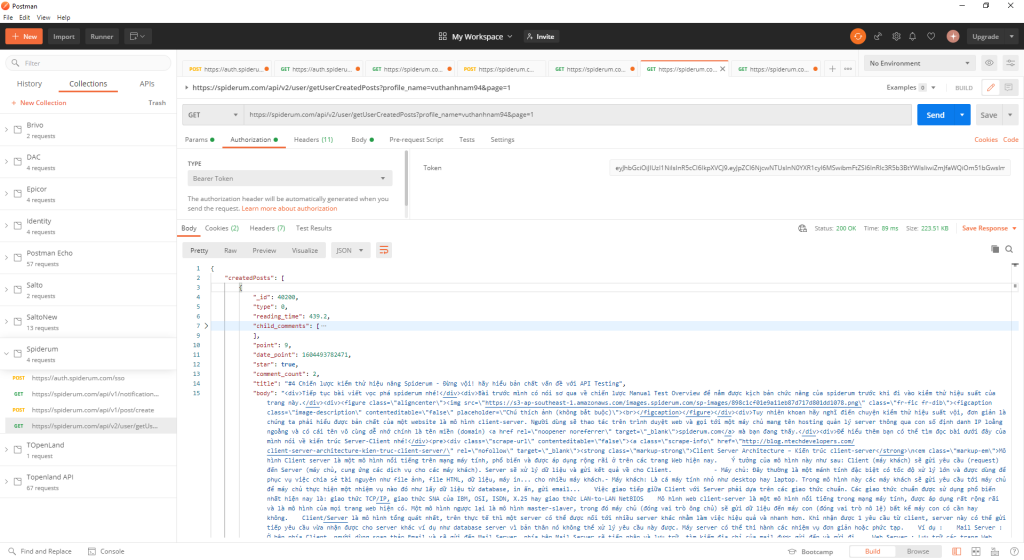Open the Test Results response tab
The image size is (1024, 560).
pos(313,228)
